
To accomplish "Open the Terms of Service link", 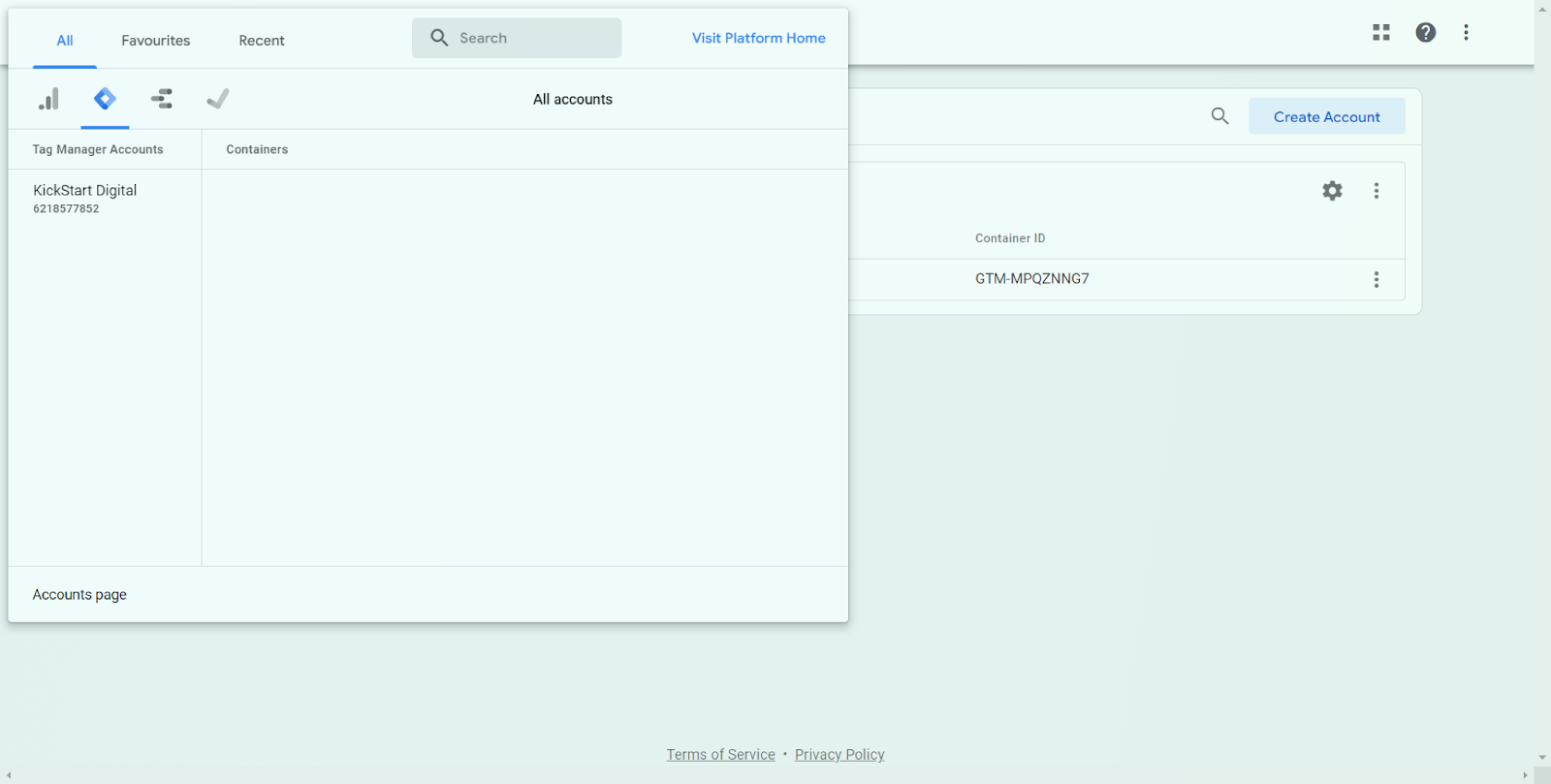I will point(721,755).
